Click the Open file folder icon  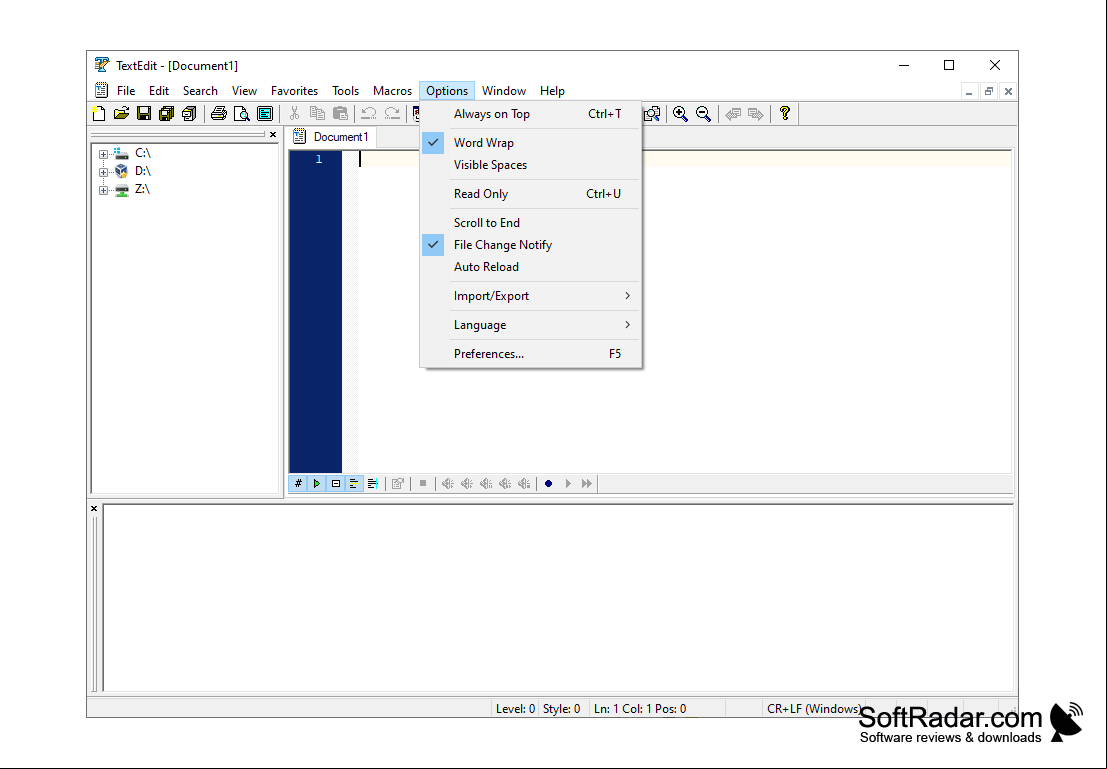pos(121,114)
